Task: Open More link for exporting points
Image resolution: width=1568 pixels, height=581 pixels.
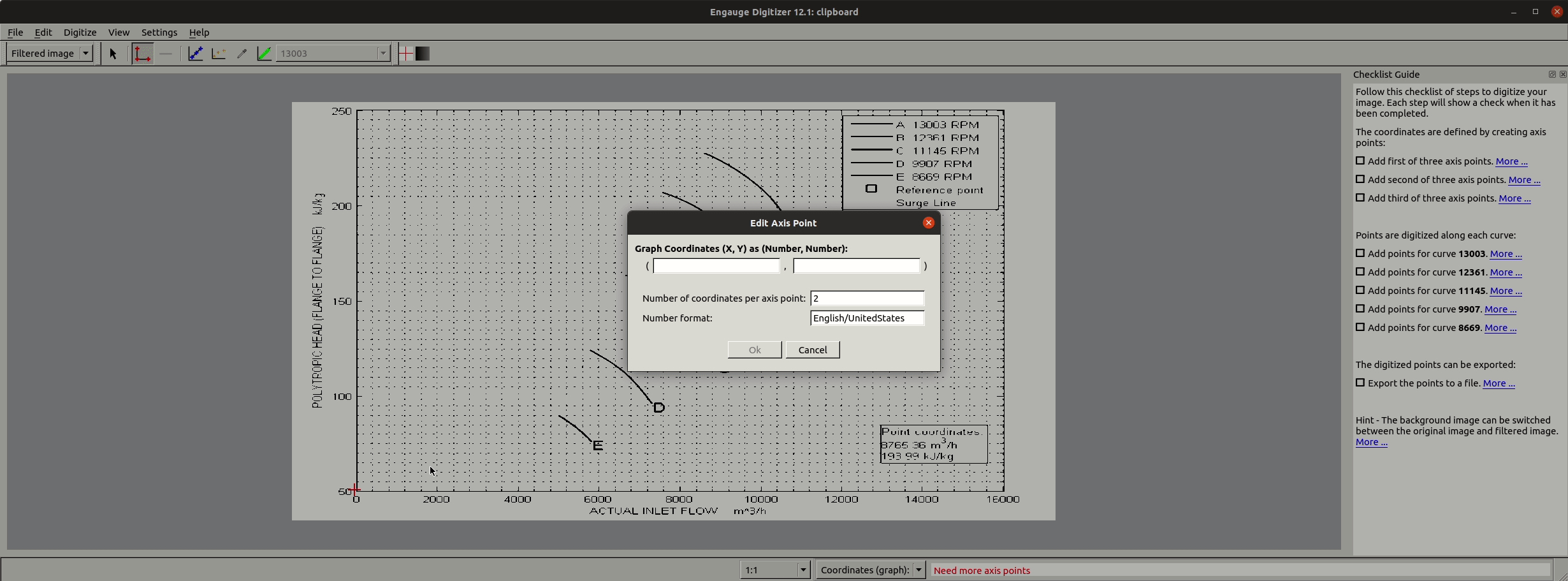Action: coord(1499,384)
